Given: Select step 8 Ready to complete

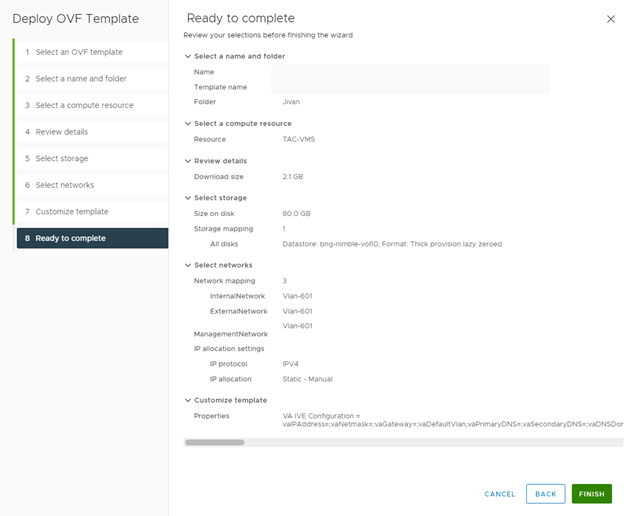Looking at the screenshot, I should click(92, 238).
